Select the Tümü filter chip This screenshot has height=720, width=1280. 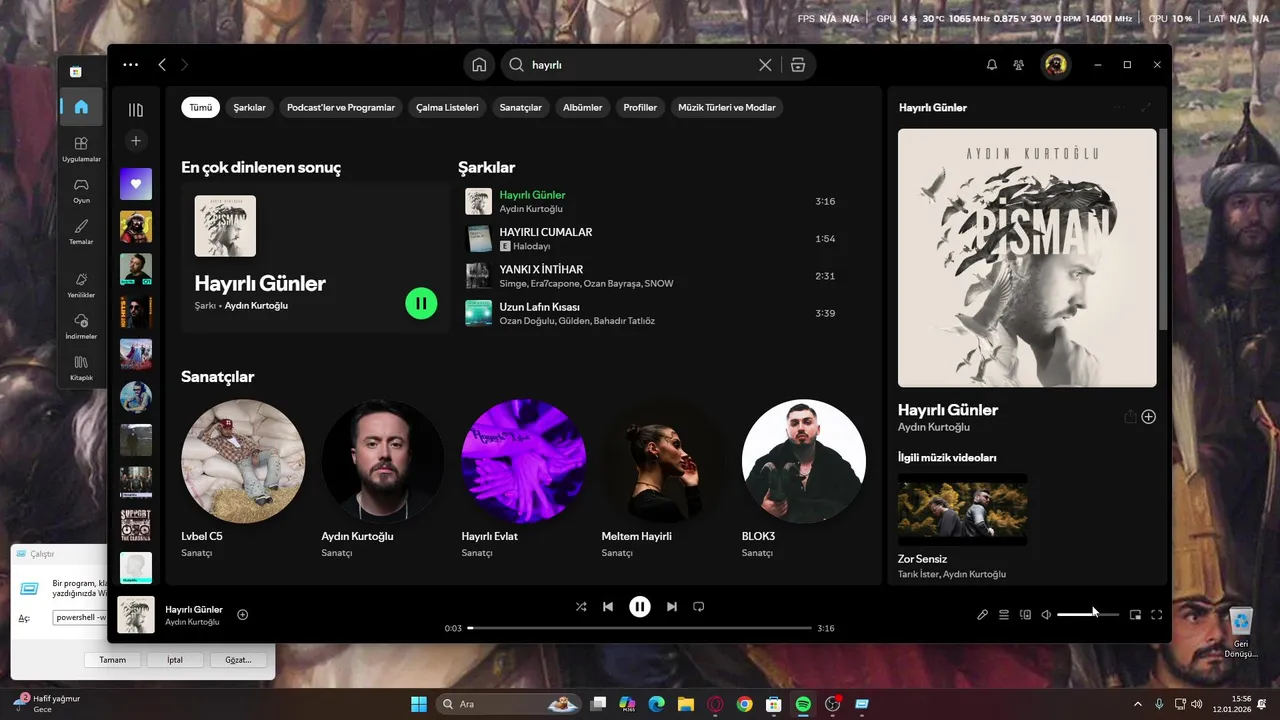coord(201,107)
